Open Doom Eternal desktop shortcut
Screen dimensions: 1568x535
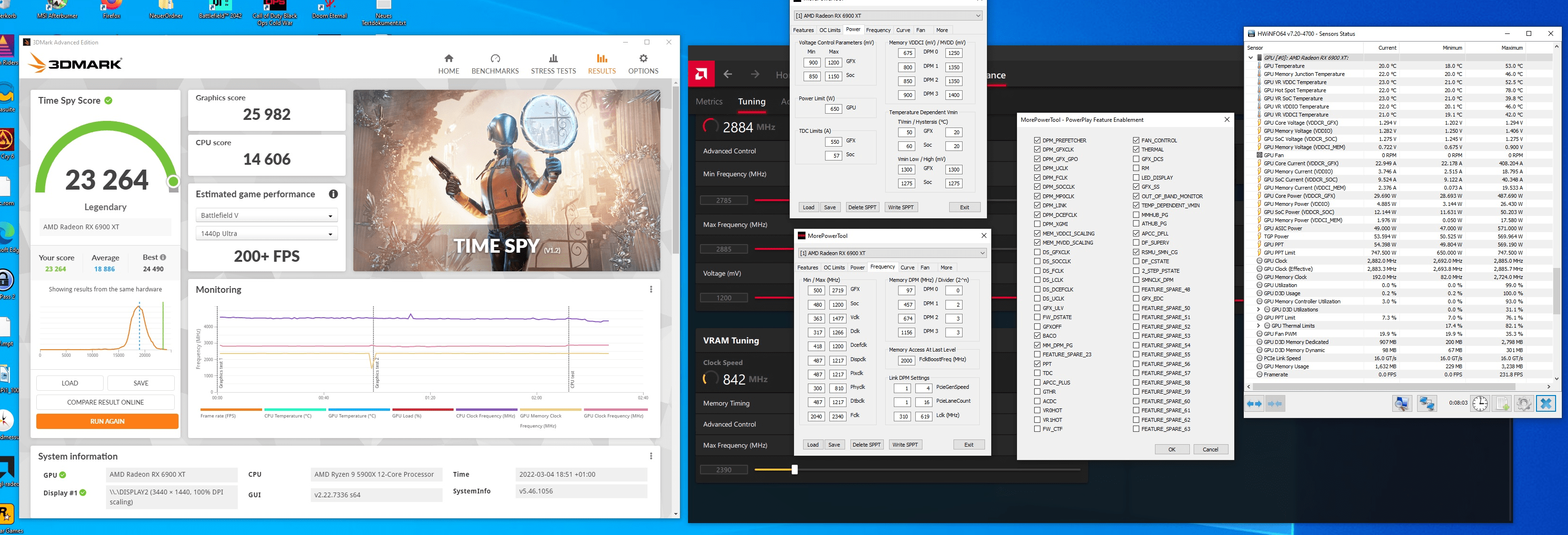coord(329,10)
